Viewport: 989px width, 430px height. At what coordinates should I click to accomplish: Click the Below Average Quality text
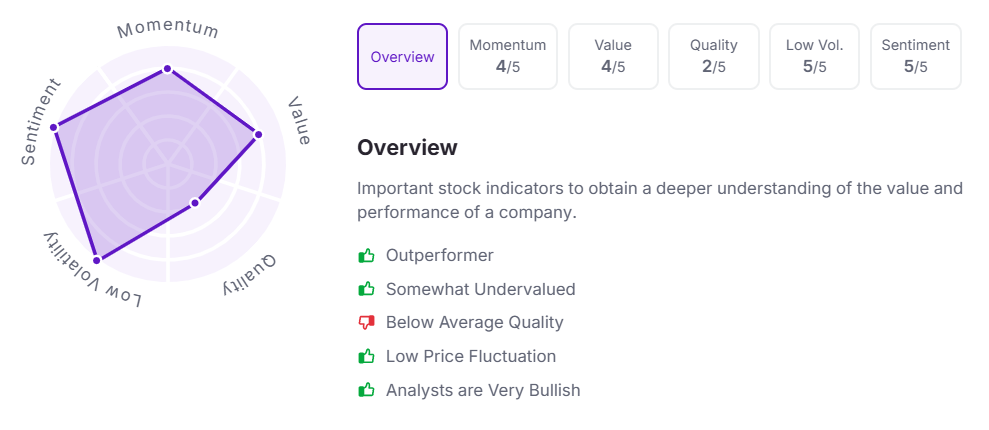pos(475,323)
